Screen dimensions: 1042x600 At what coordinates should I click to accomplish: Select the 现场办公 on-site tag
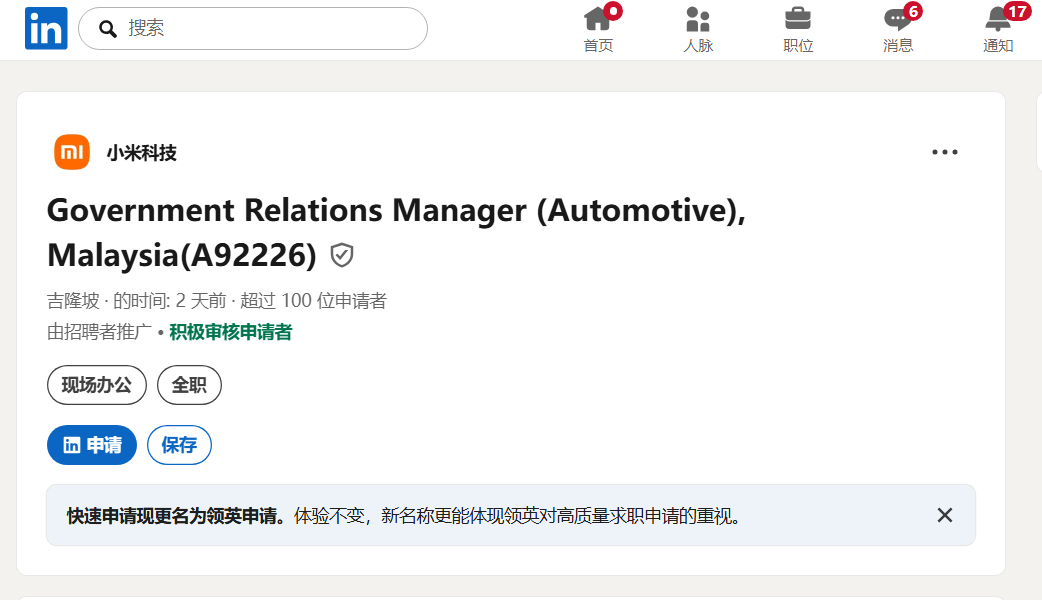click(x=97, y=385)
